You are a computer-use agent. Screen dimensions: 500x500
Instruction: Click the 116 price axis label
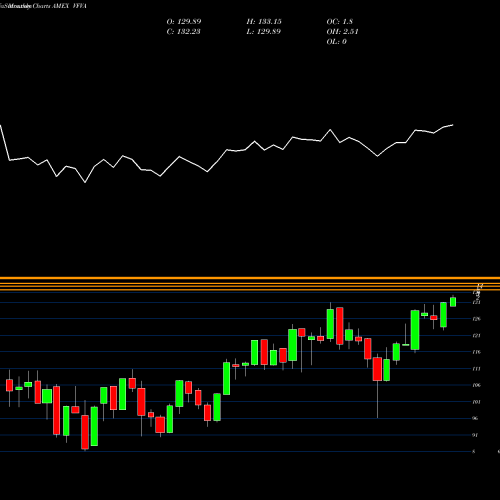[477, 352]
